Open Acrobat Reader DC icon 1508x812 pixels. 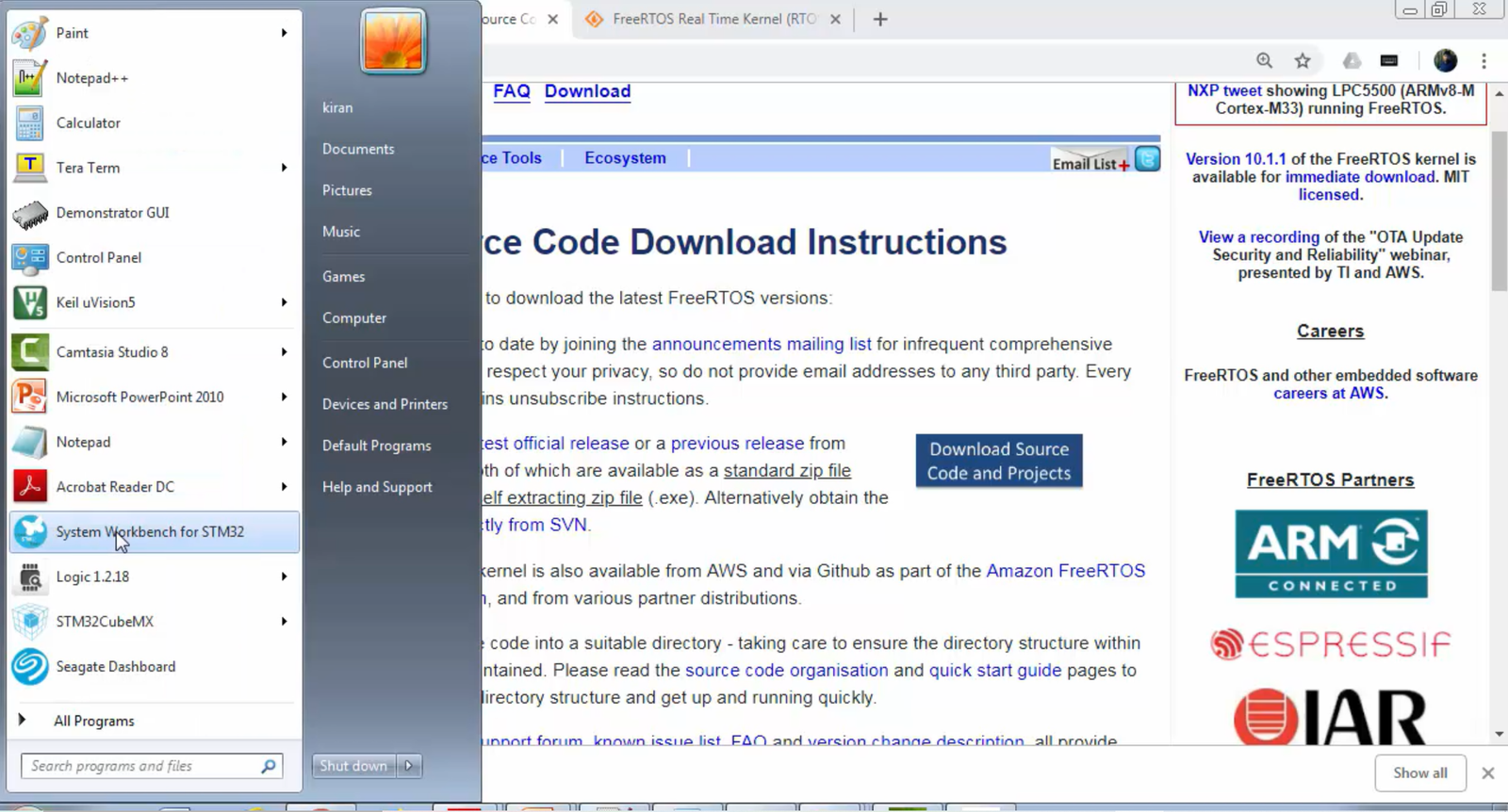coord(29,487)
